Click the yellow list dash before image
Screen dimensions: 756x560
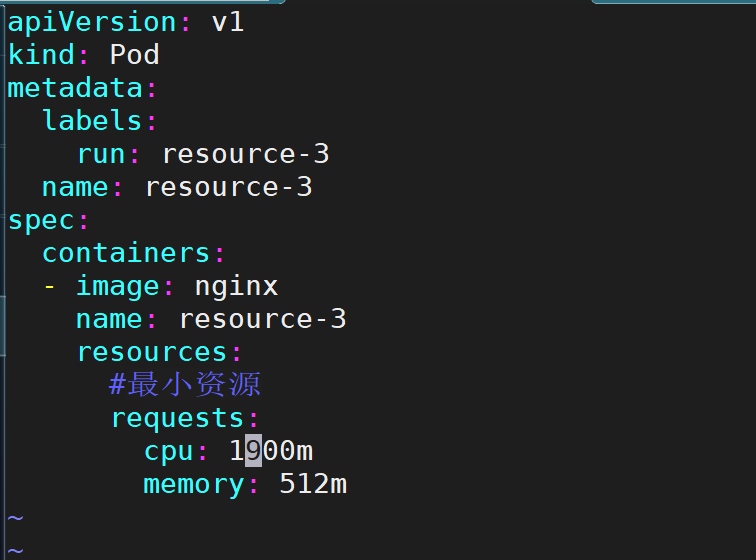[x=49, y=287]
